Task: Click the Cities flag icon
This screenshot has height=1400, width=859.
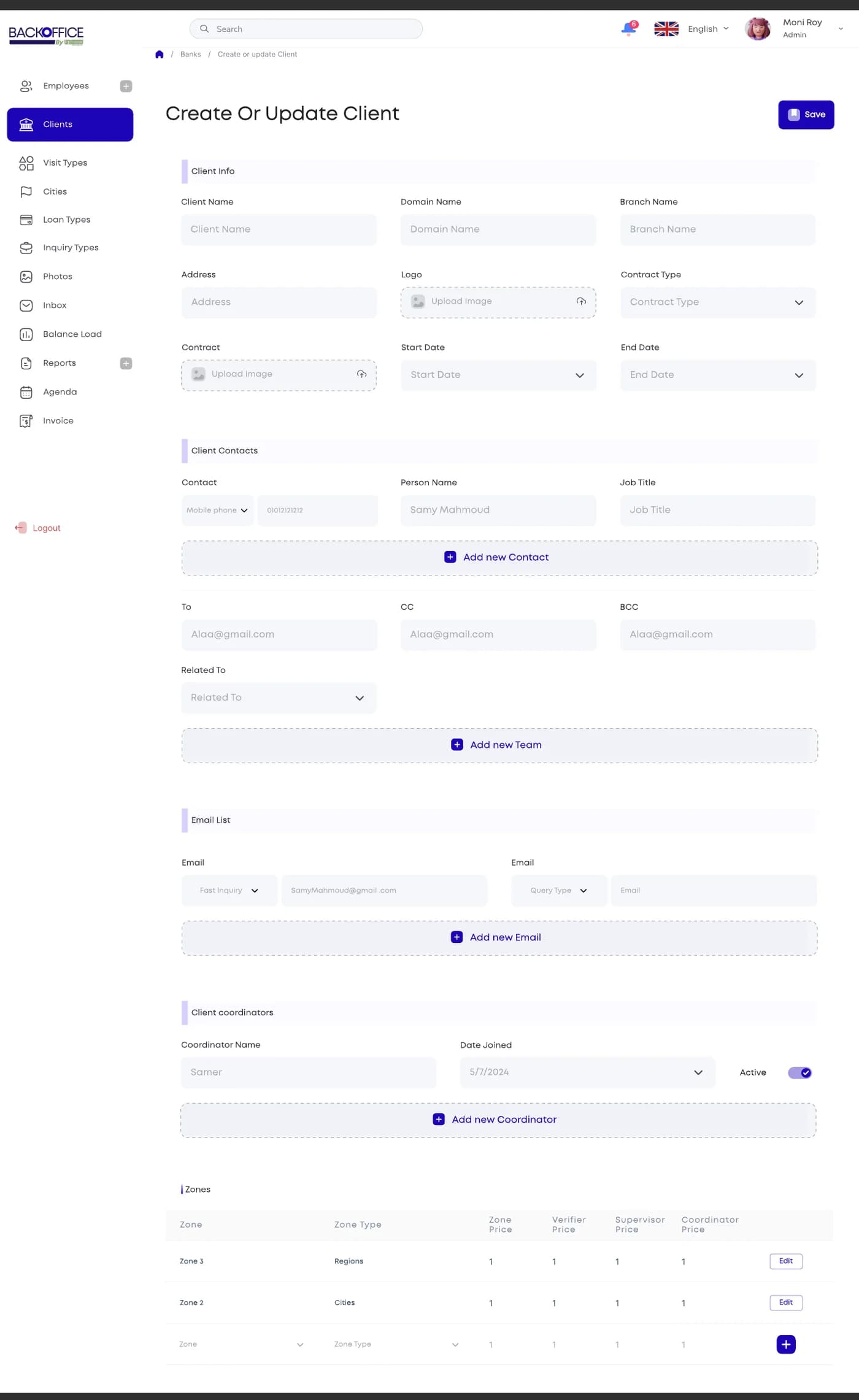Action: pos(26,191)
